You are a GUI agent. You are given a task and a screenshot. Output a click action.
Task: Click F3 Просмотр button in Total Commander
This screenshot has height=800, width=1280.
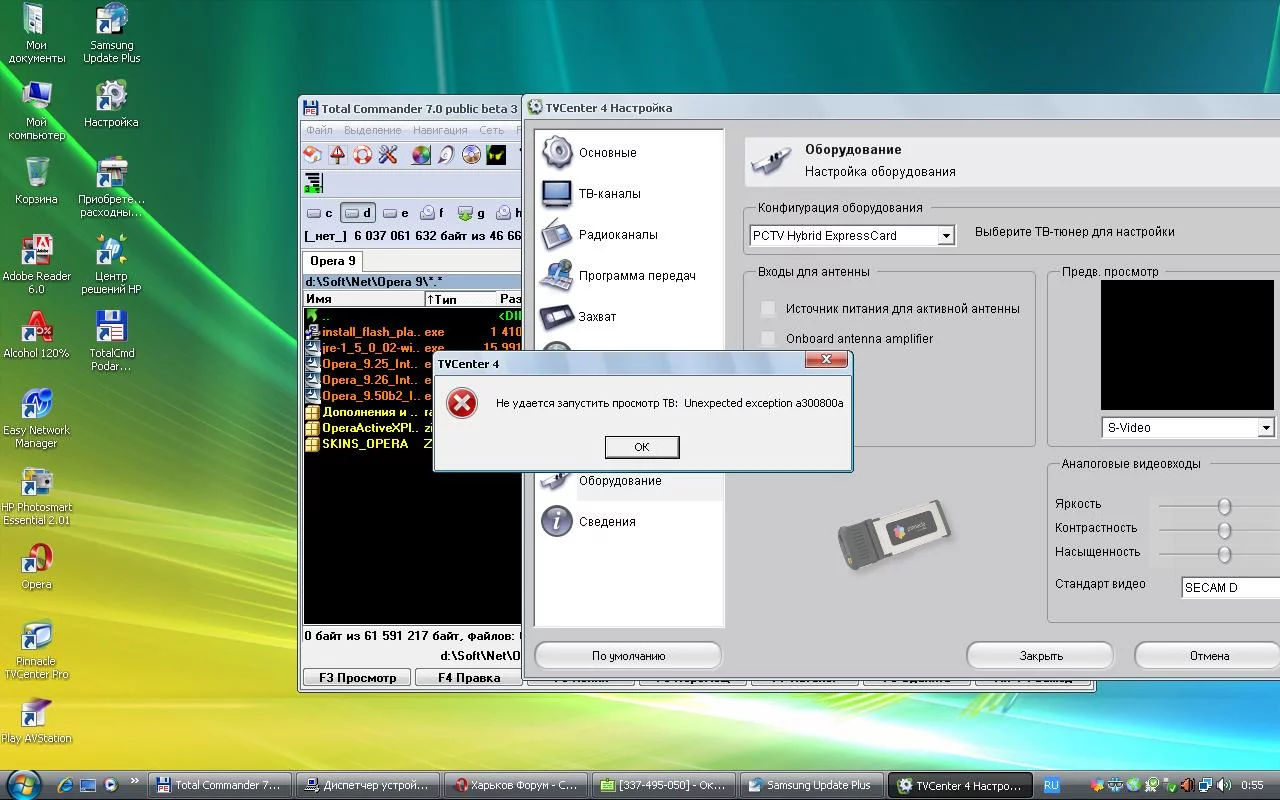(x=357, y=678)
